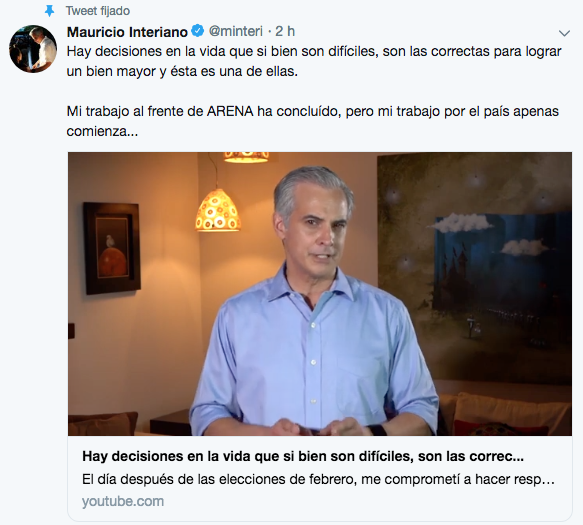
Task: Expand the tweet options chevron arrow
Action: [564, 33]
